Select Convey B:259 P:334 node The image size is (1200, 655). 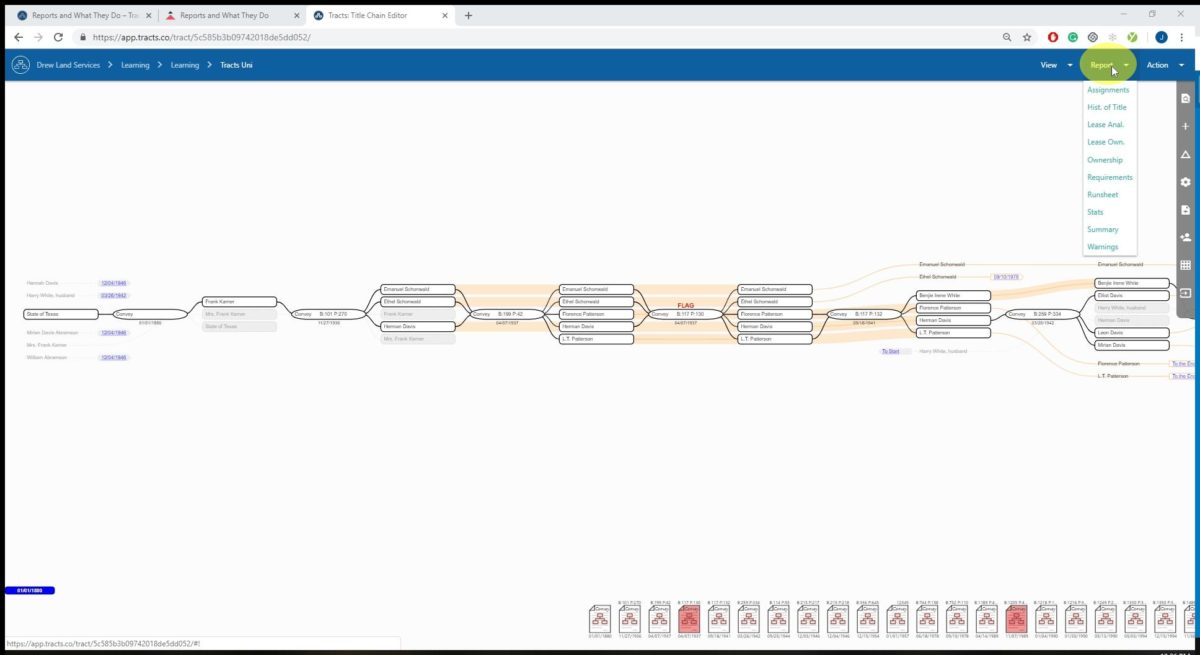coord(1043,314)
